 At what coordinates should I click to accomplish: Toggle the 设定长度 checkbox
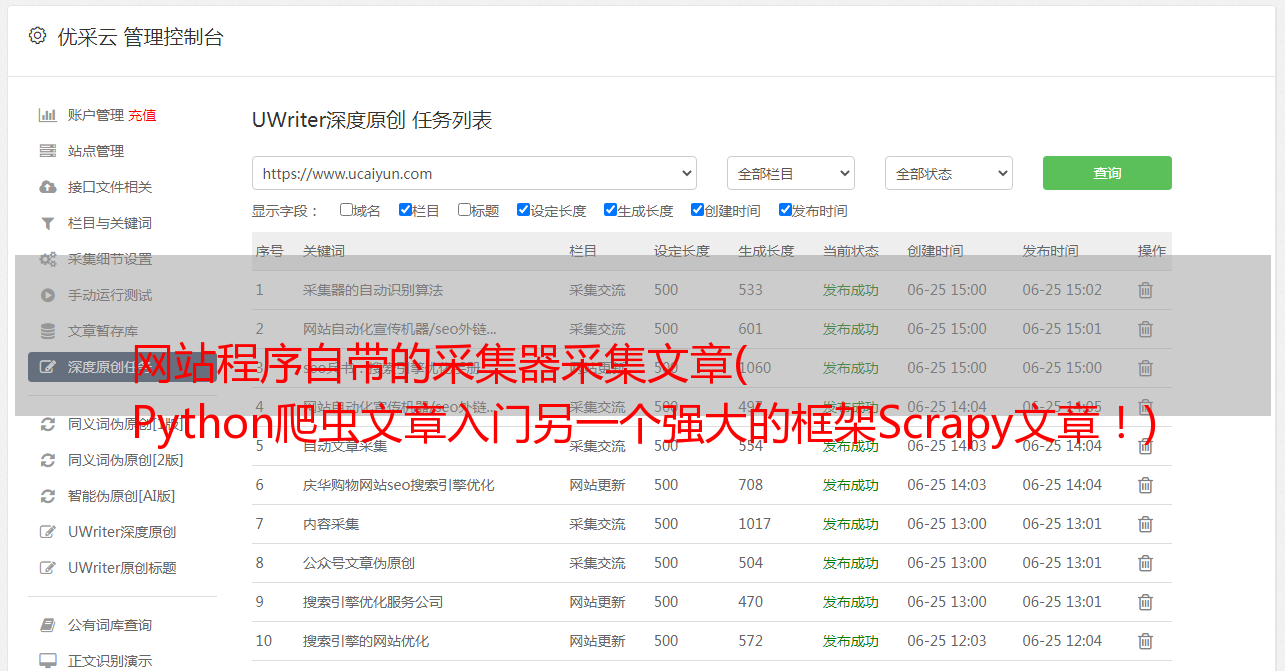(x=523, y=210)
